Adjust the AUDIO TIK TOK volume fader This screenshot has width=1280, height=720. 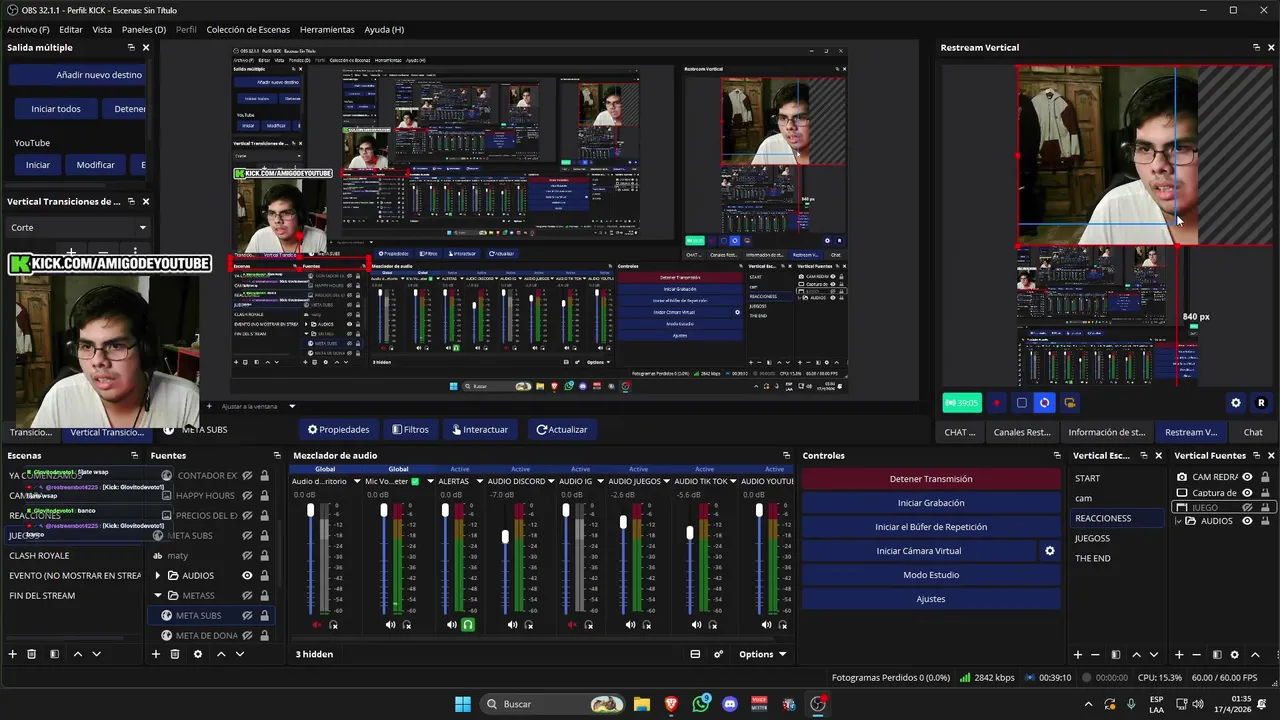(x=690, y=533)
